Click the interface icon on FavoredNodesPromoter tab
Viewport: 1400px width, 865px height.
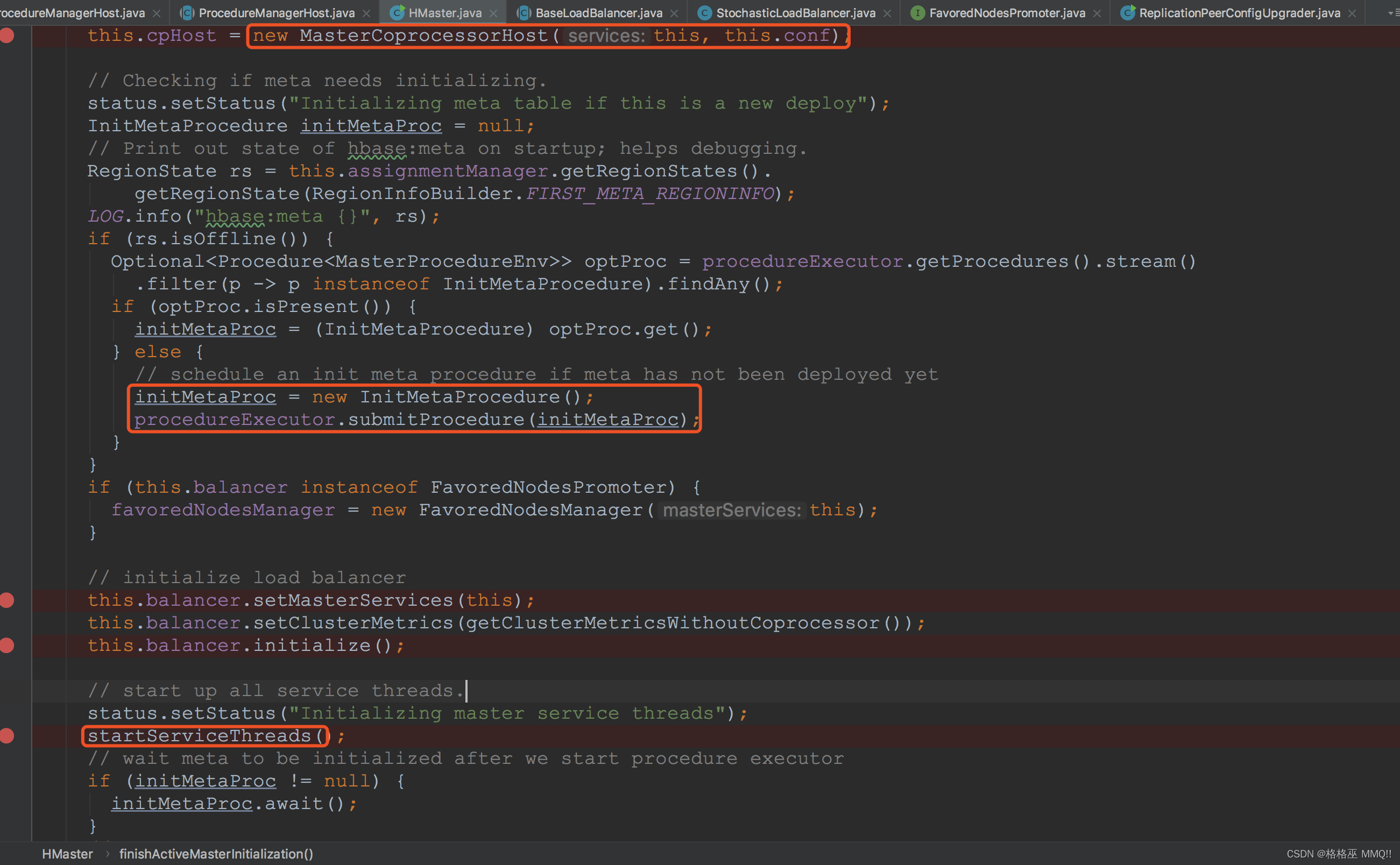click(x=918, y=12)
